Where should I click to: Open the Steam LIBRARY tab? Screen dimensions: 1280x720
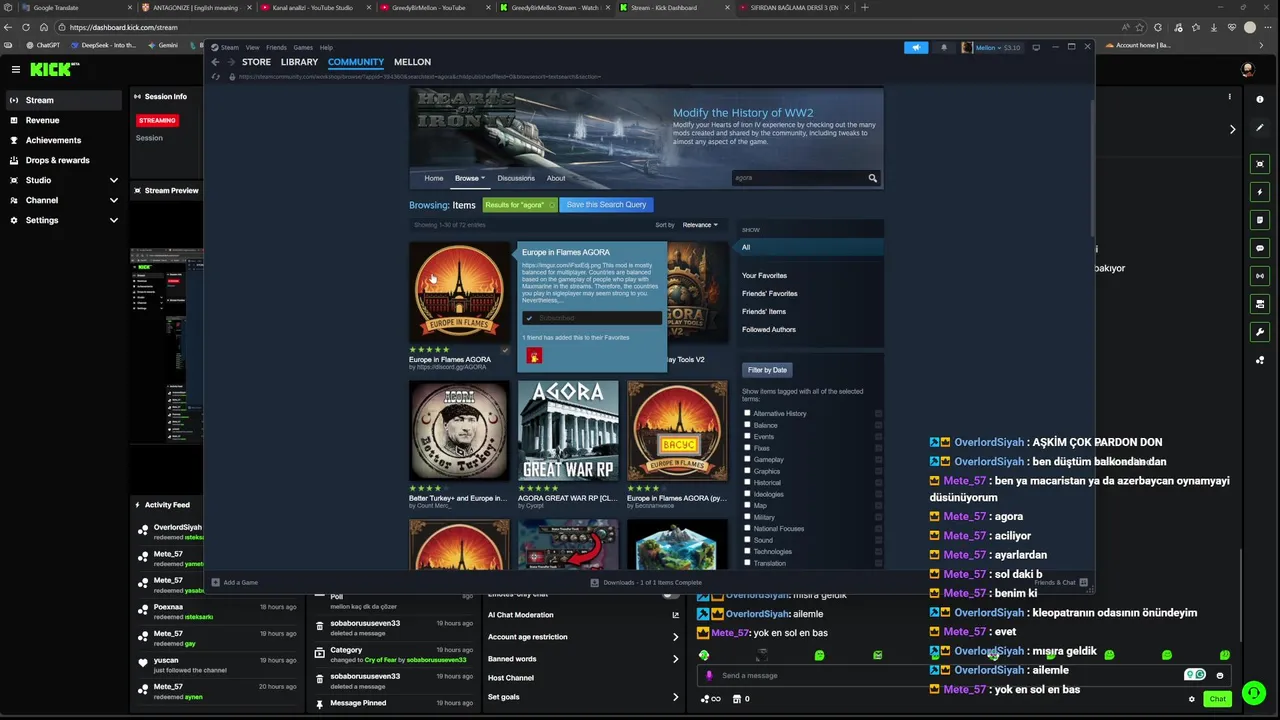tap(299, 62)
